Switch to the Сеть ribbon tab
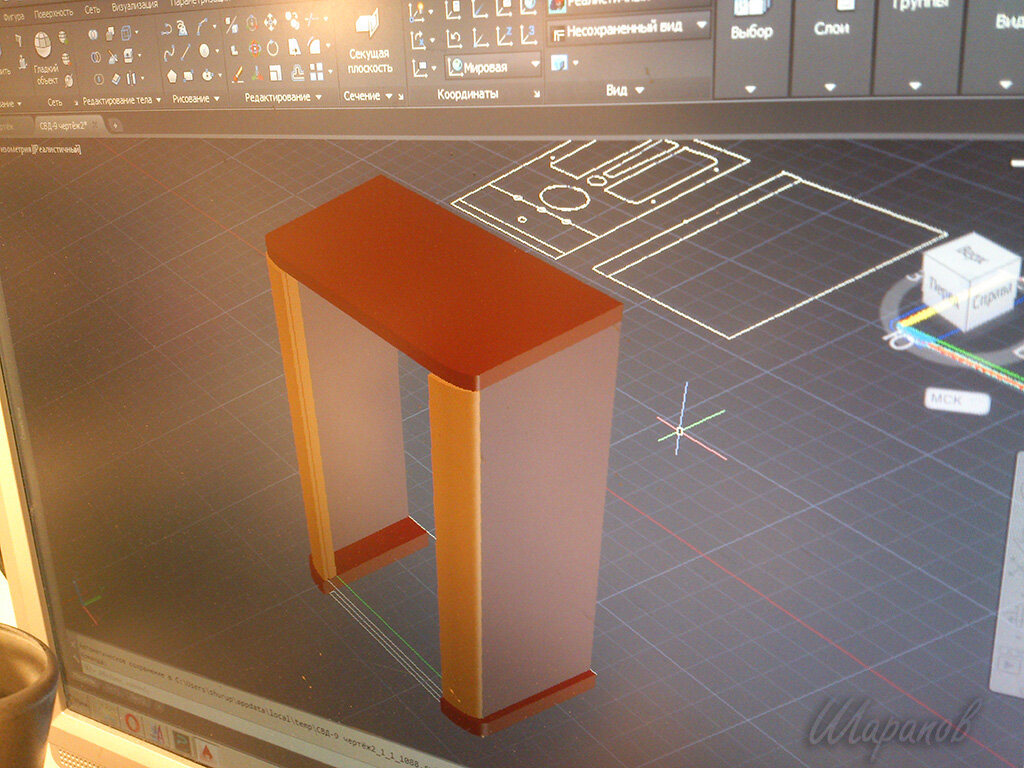The height and width of the screenshot is (768, 1024). pyautogui.click(x=92, y=10)
